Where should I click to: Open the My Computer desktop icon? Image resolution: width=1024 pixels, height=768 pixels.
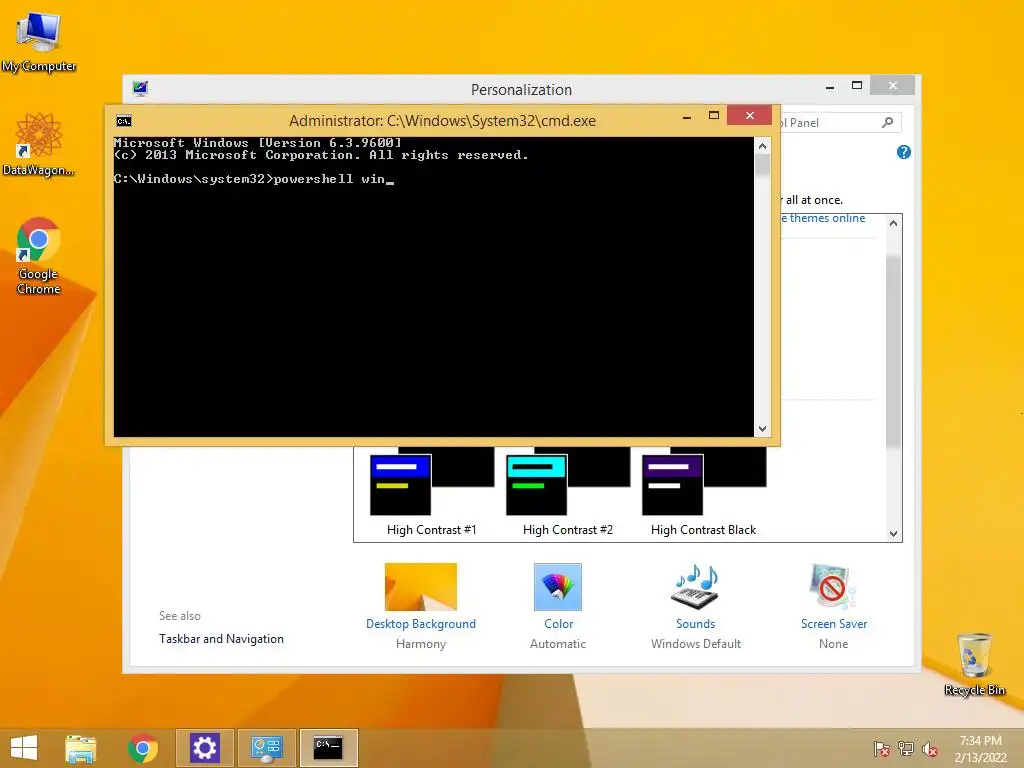(39, 41)
